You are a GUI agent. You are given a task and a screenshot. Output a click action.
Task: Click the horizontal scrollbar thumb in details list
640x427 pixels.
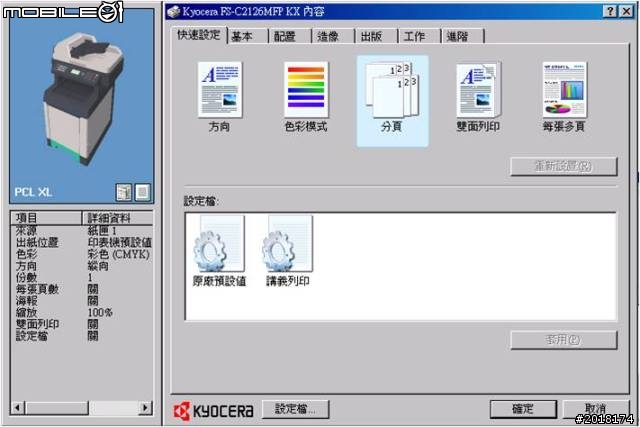(x=57, y=407)
